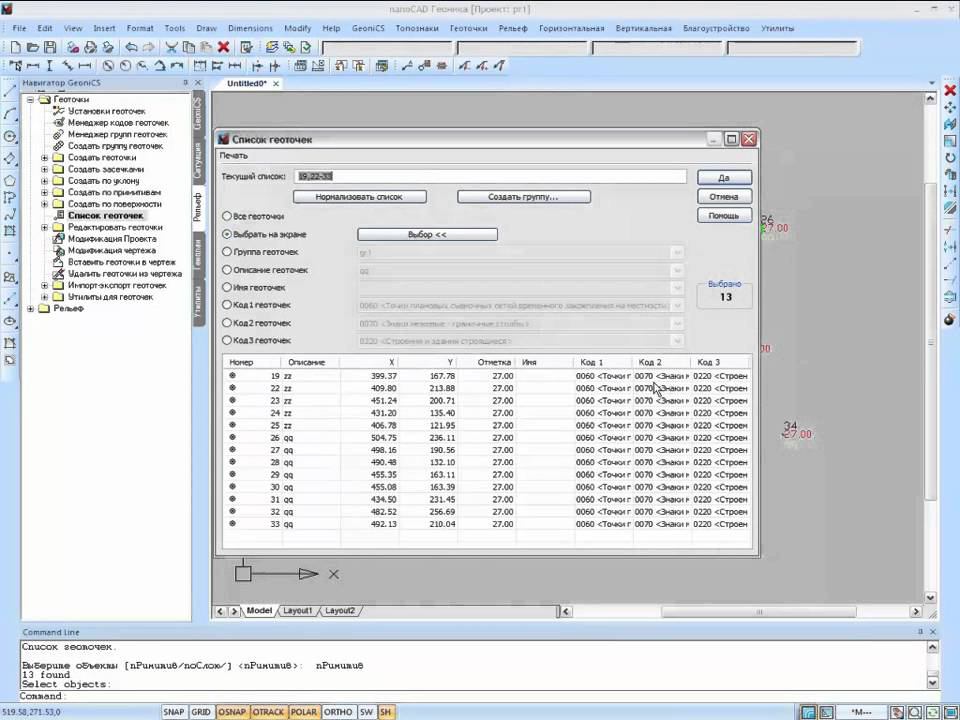The height and width of the screenshot is (720, 960).
Task: Expand the Редактировать геоточки folder
Action: [44, 227]
